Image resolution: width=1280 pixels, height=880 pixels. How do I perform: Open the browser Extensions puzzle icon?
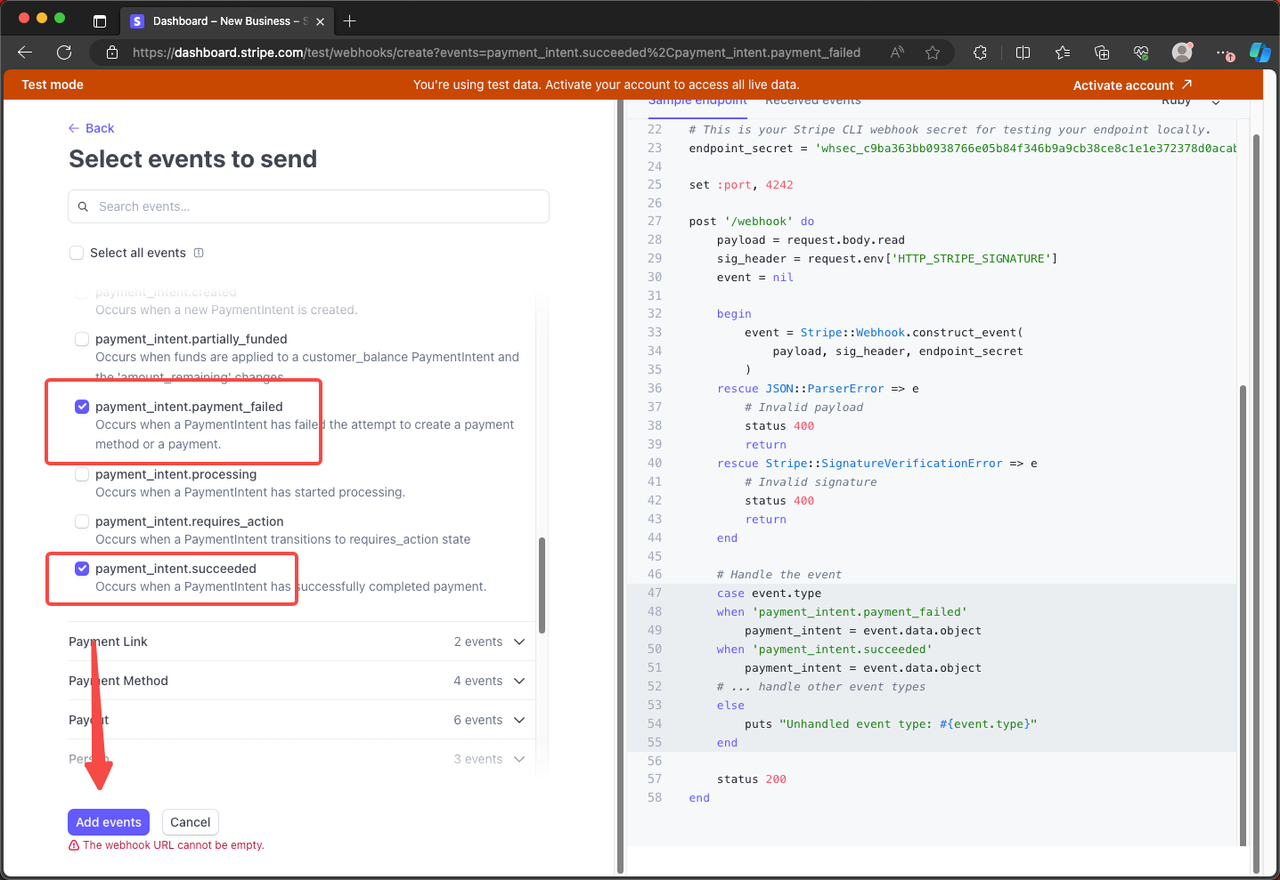(980, 53)
